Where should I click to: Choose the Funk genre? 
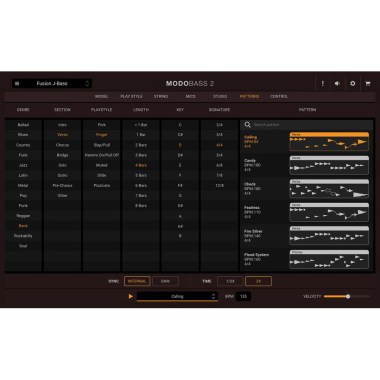pyautogui.click(x=23, y=155)
